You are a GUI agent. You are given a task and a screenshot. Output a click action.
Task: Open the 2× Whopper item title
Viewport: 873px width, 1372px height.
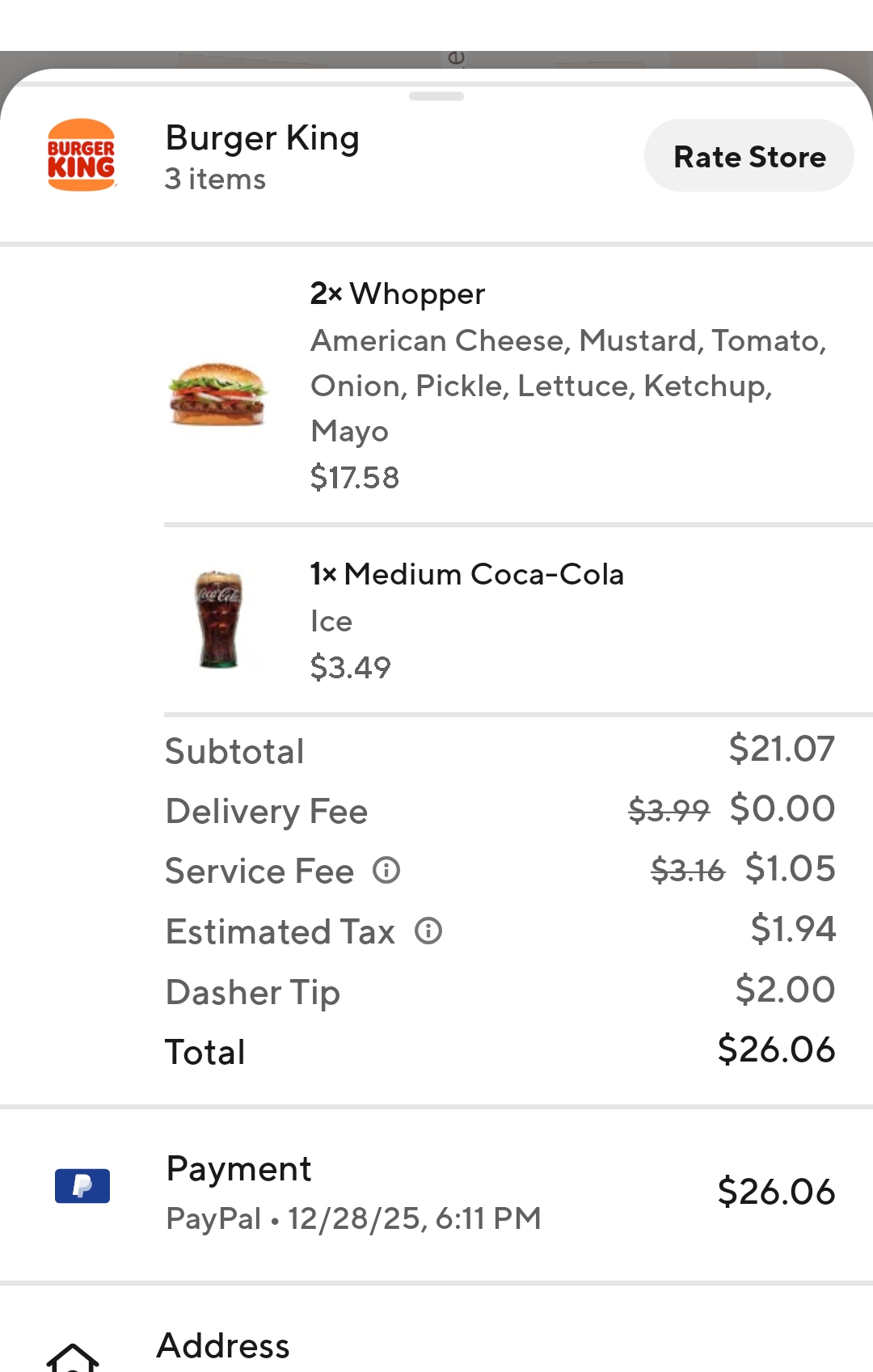[x=398, y=293]
